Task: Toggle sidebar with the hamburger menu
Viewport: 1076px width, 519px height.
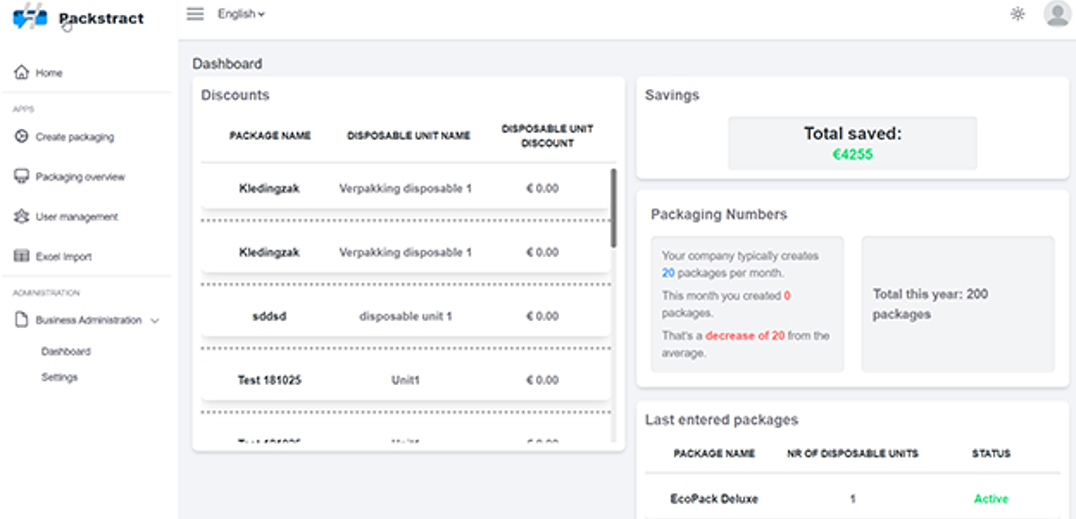Action: (195, 14)
